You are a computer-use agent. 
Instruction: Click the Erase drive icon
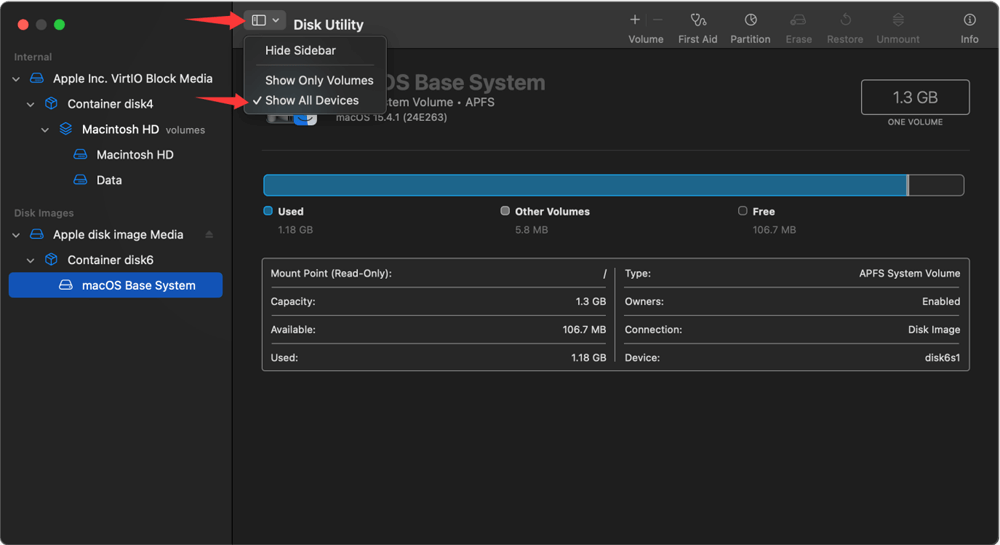point(798,20)
